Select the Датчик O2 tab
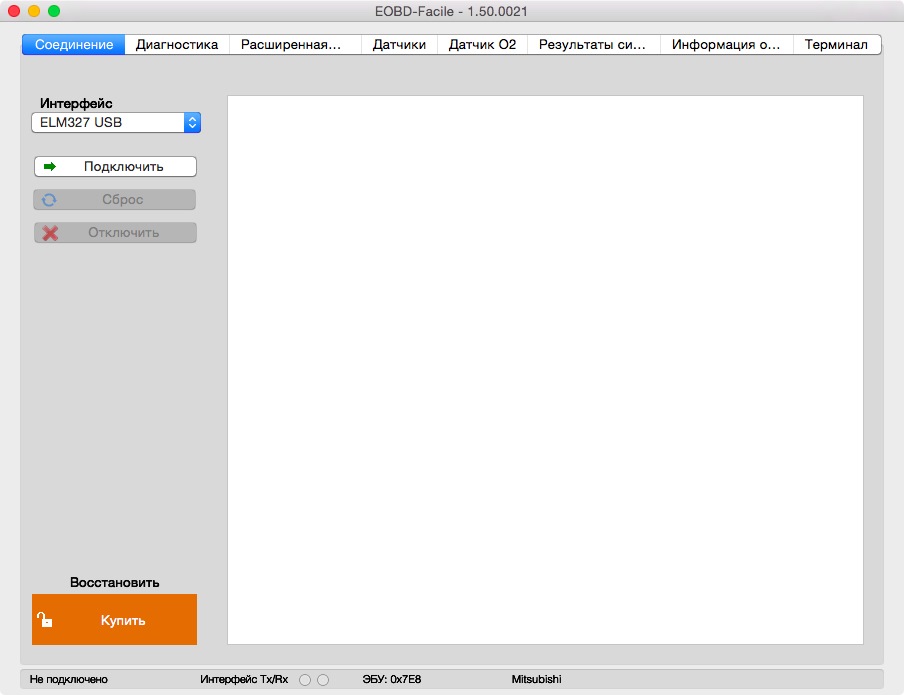 (482, 44)
